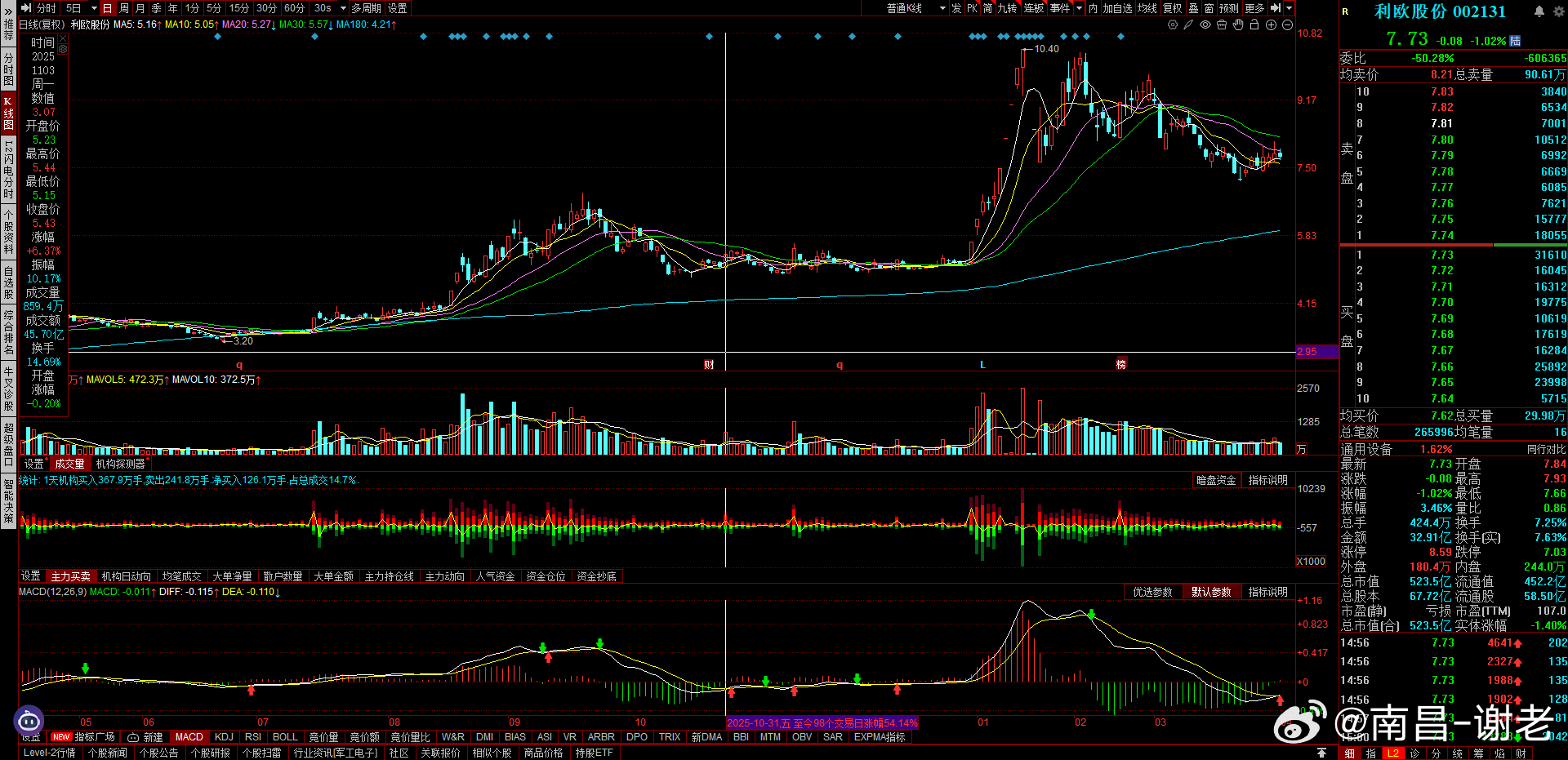Select the hand pan tool

(x=1238, y=24)
